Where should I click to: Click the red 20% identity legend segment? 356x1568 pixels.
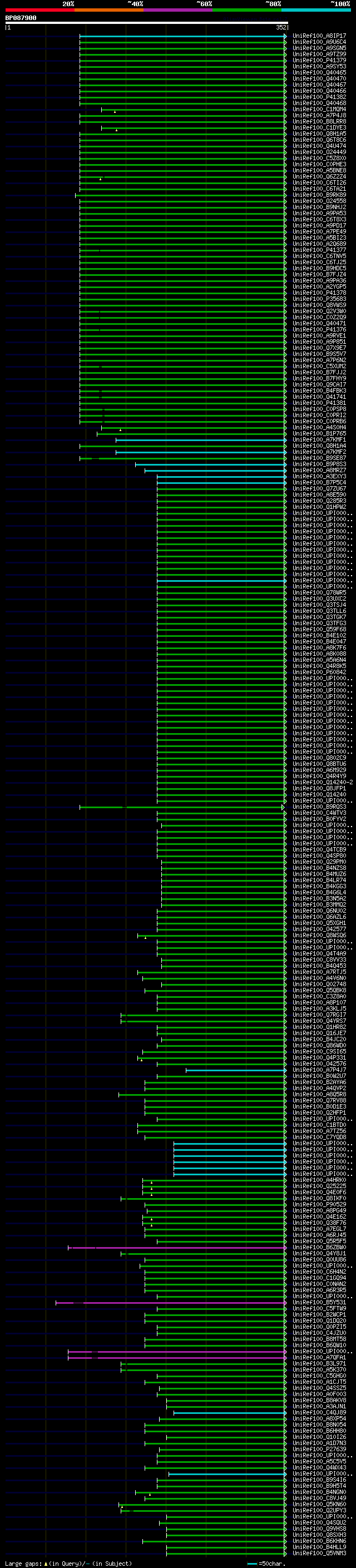(39, 10)
